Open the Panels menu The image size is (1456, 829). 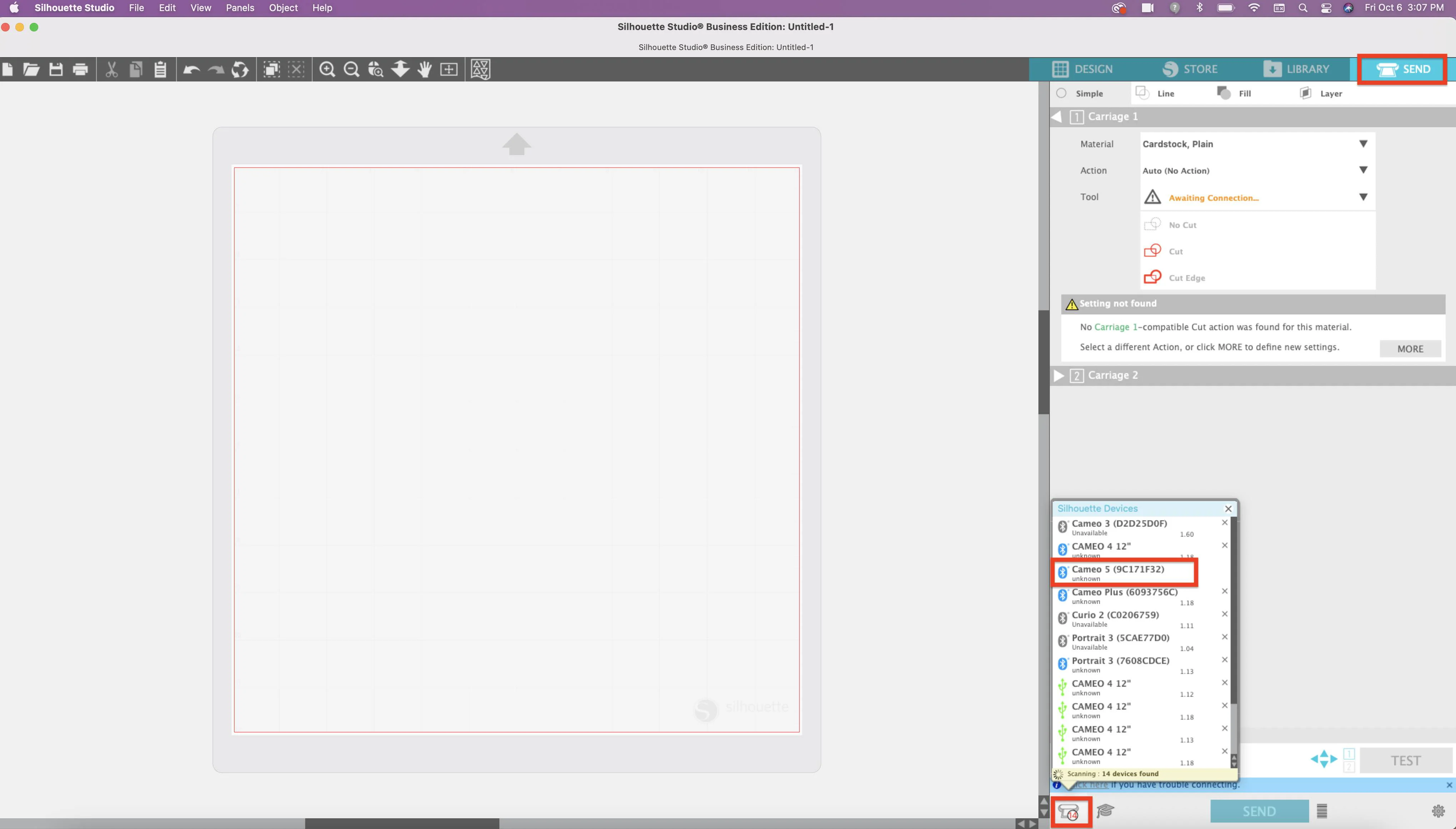point(240,8)
